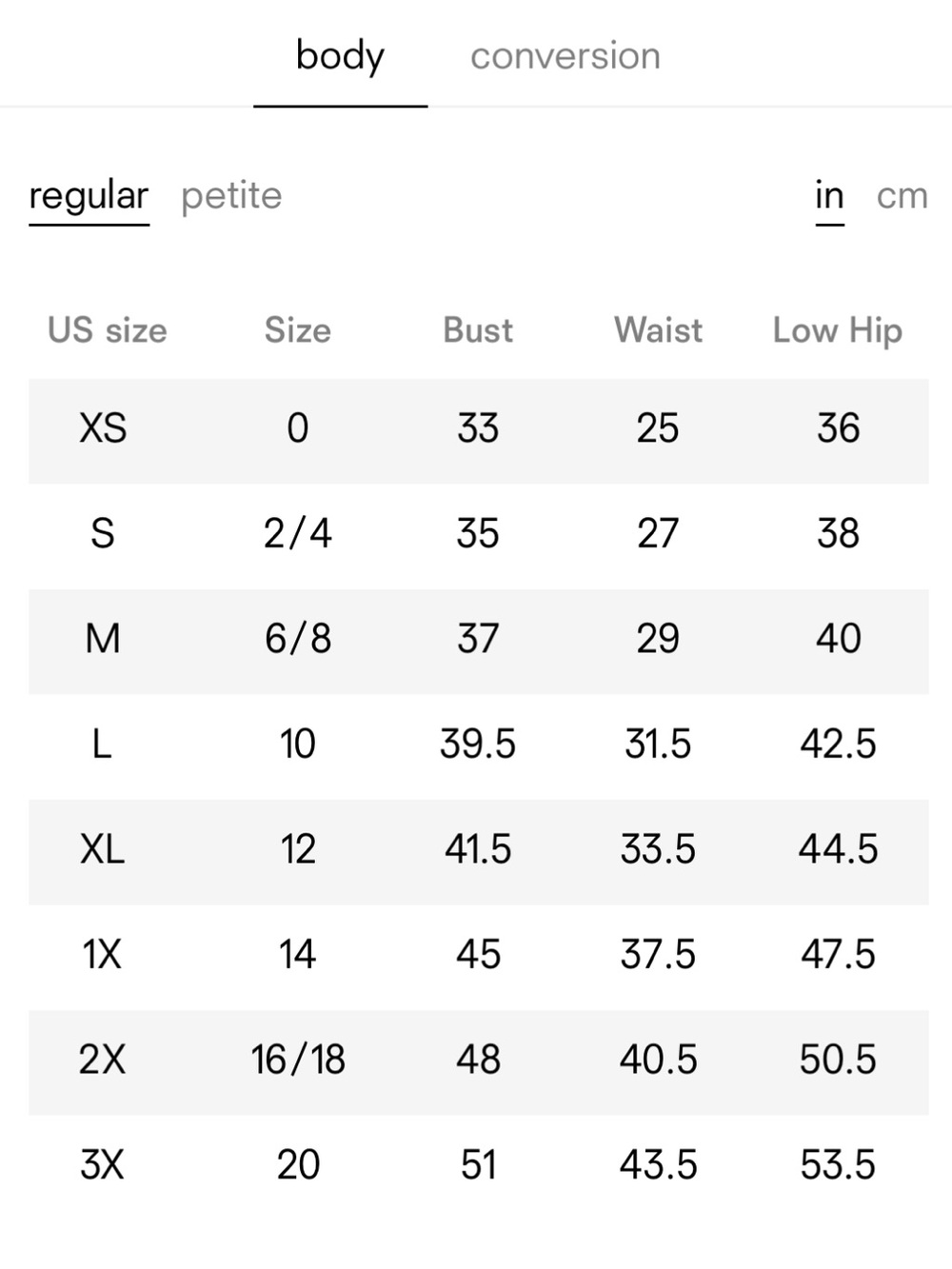Screen dimensions: 952x1269
Task: Click the Waist column header
Action: 658,330
